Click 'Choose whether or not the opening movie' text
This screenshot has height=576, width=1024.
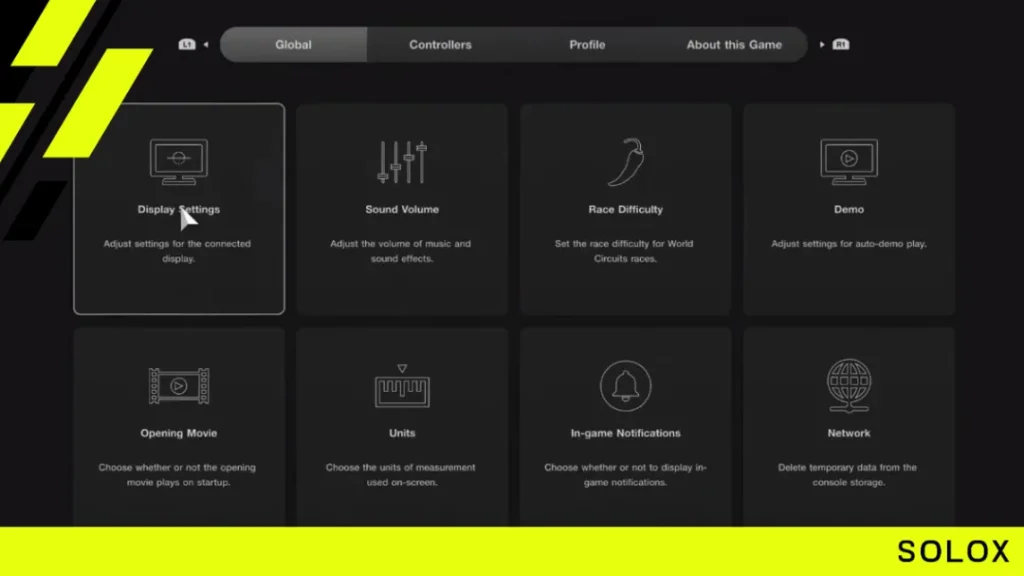click(178, 475)
